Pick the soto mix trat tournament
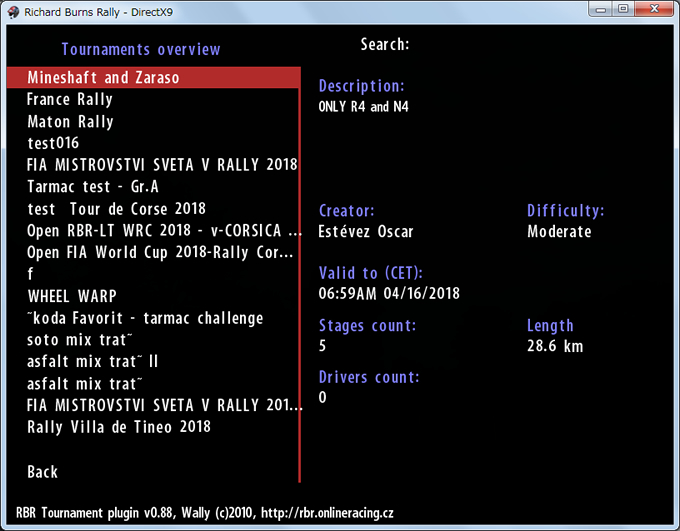 point(79,340)
